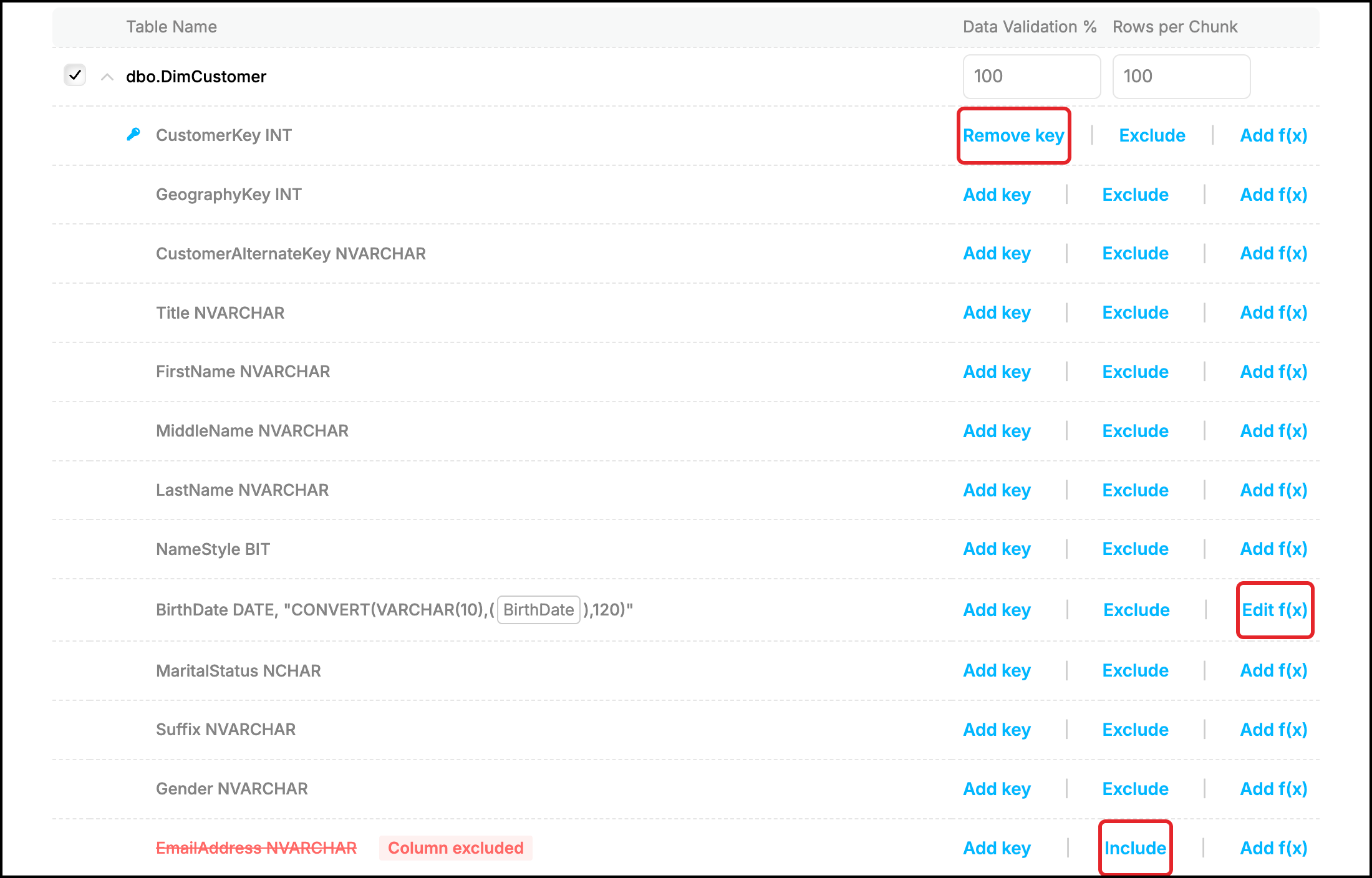Exclude the BirthDate column
This screenshot has height=878, width=1372.
1137,610
